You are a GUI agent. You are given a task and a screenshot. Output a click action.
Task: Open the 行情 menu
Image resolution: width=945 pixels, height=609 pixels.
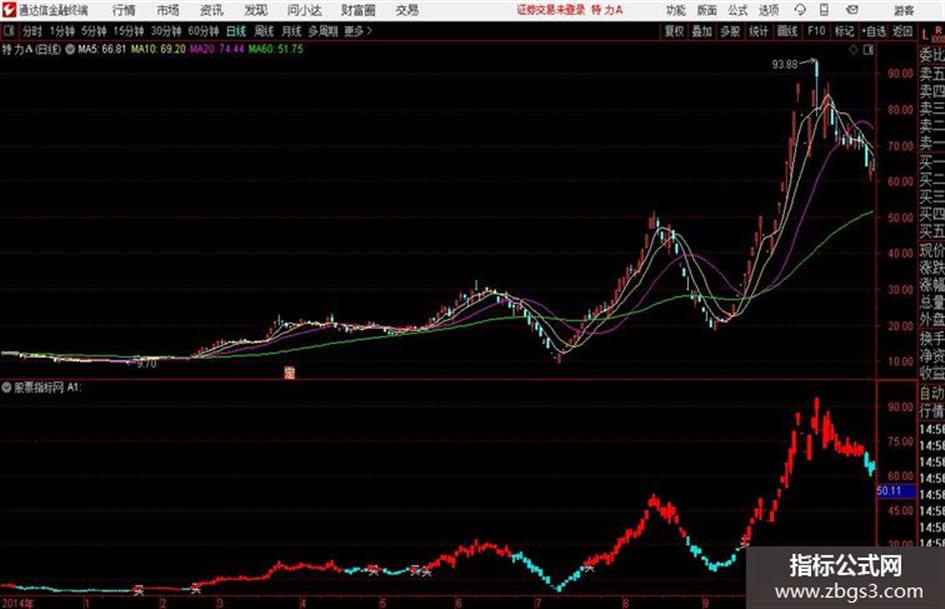point(124,10)
